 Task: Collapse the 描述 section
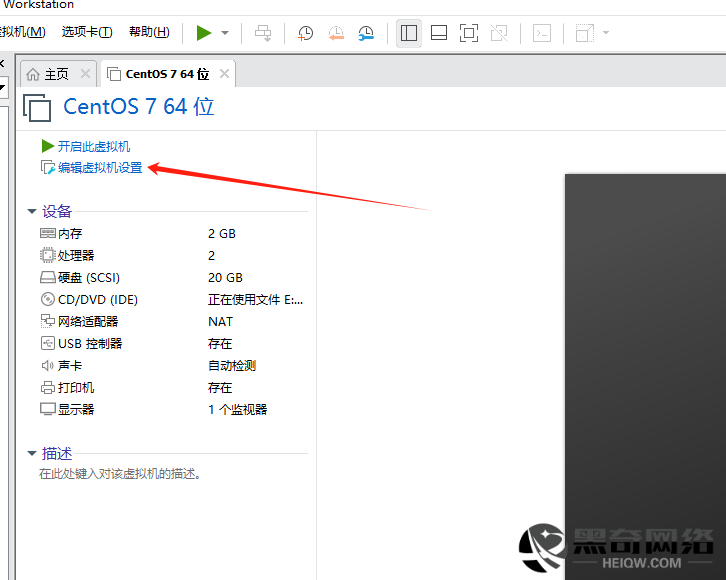point(33,454)
